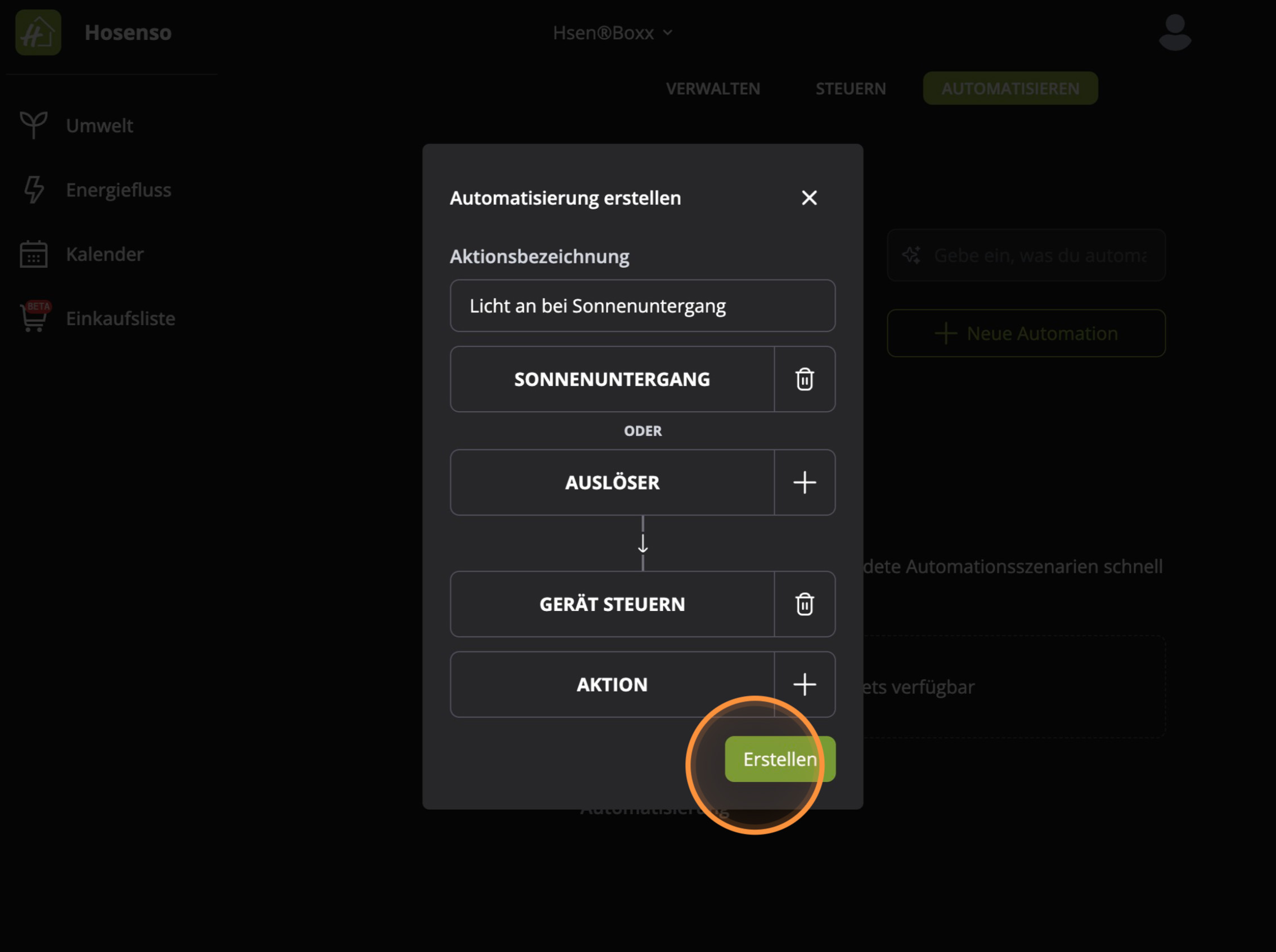Delete the GERÄT STEUERN action via trash icon
This screenshot has height=952, width=1276.
(x=804, y=604)
